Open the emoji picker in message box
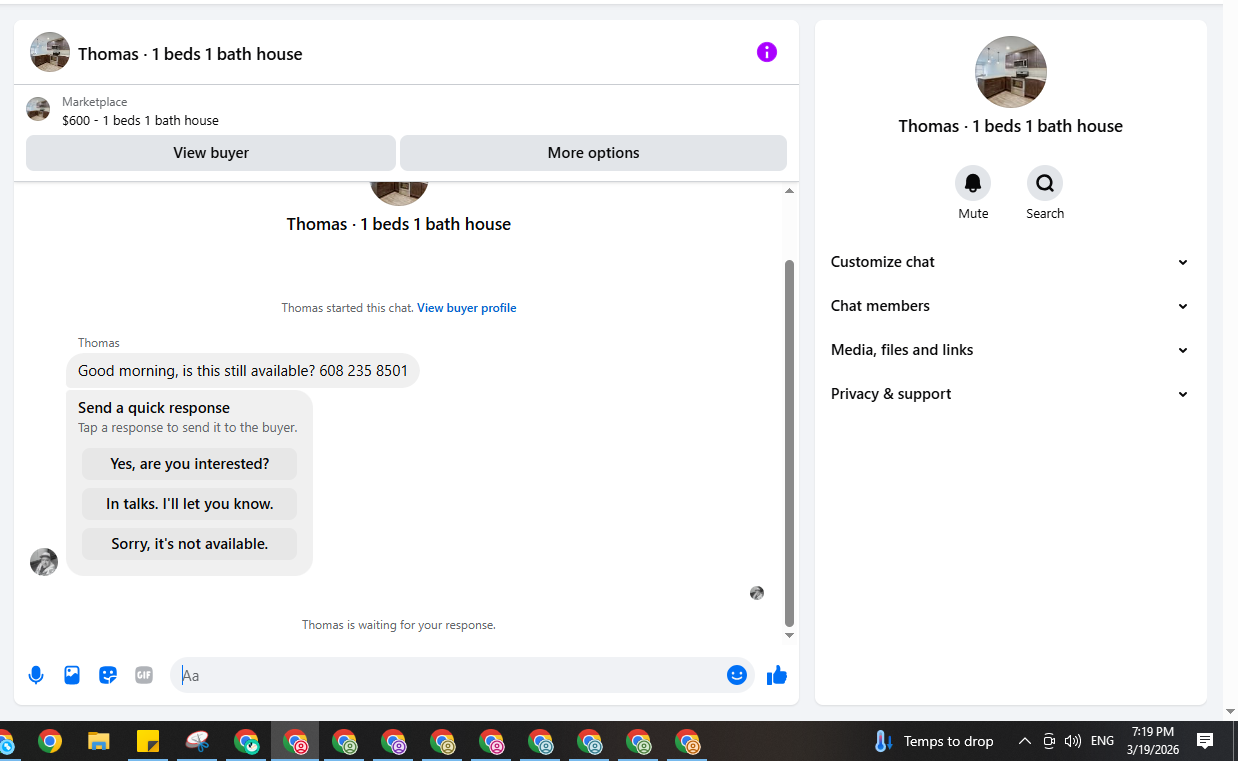 pos(737,675)
